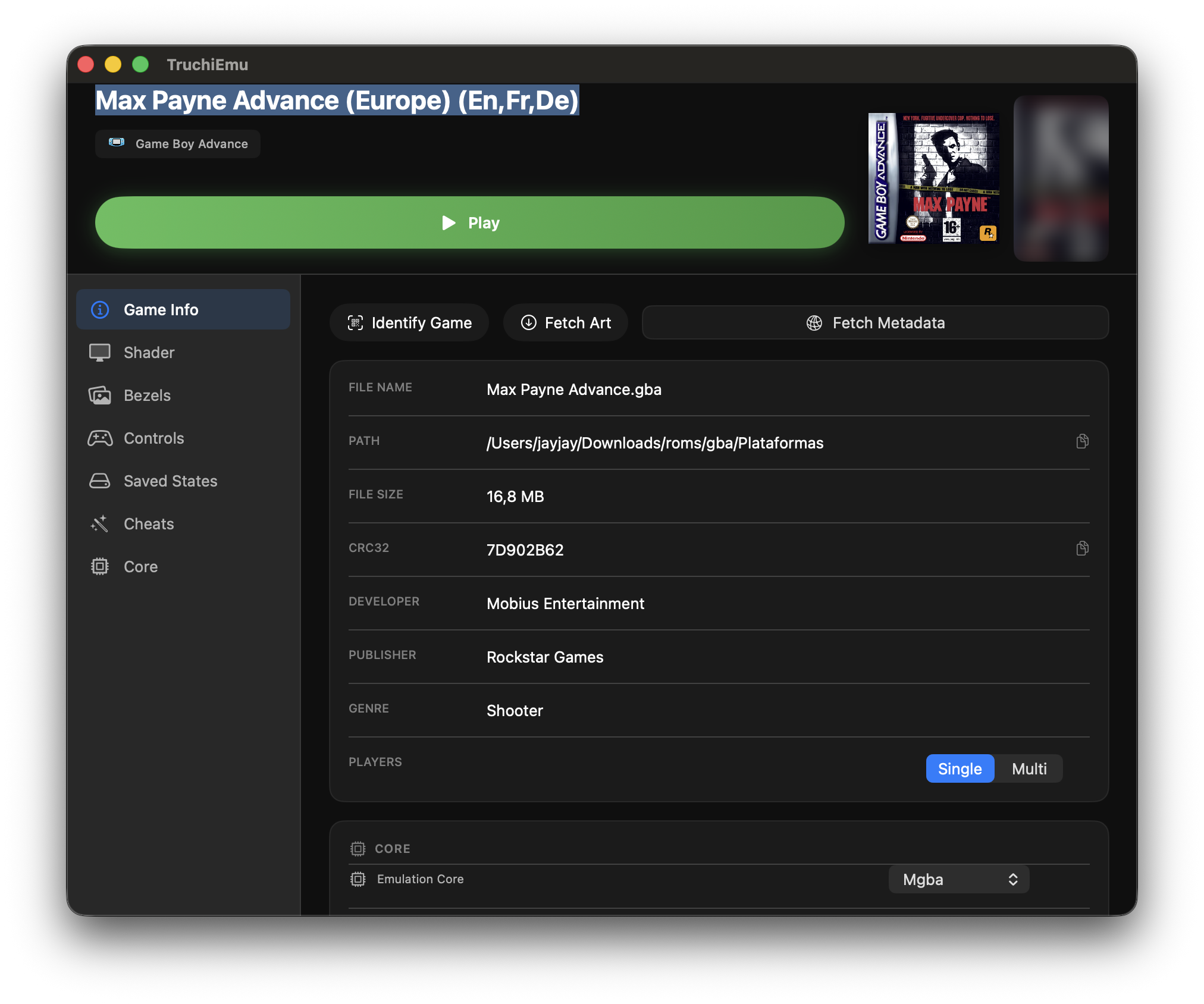Click the Bezels picture icon
The image size is (1204, 1004).
tap(100, 396)
